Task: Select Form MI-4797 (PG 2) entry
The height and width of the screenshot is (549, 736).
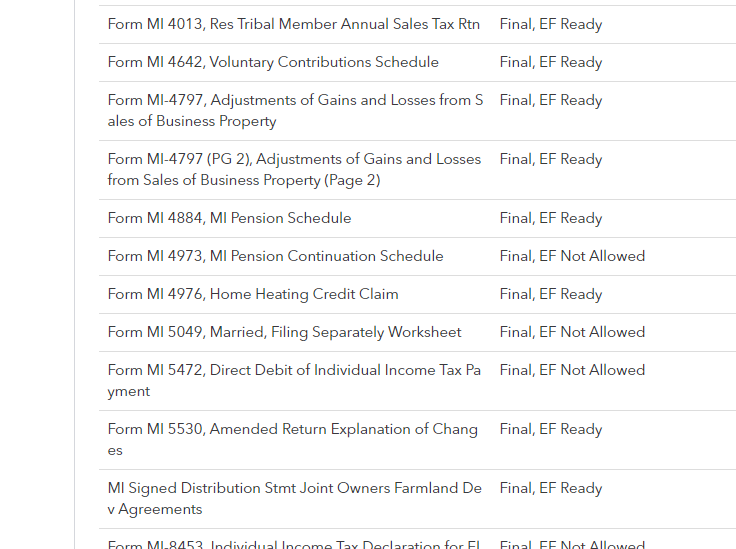Action: pyautogui.click(x=294, y=169)
